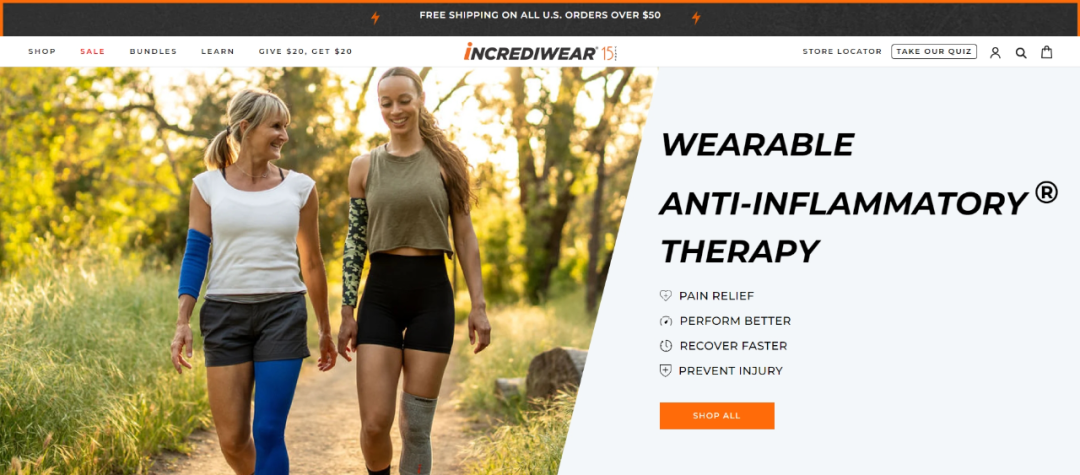The height and width of the screenshot is (475, 1080).
Task: Open the user account icon
Action: tap(995, 52)
